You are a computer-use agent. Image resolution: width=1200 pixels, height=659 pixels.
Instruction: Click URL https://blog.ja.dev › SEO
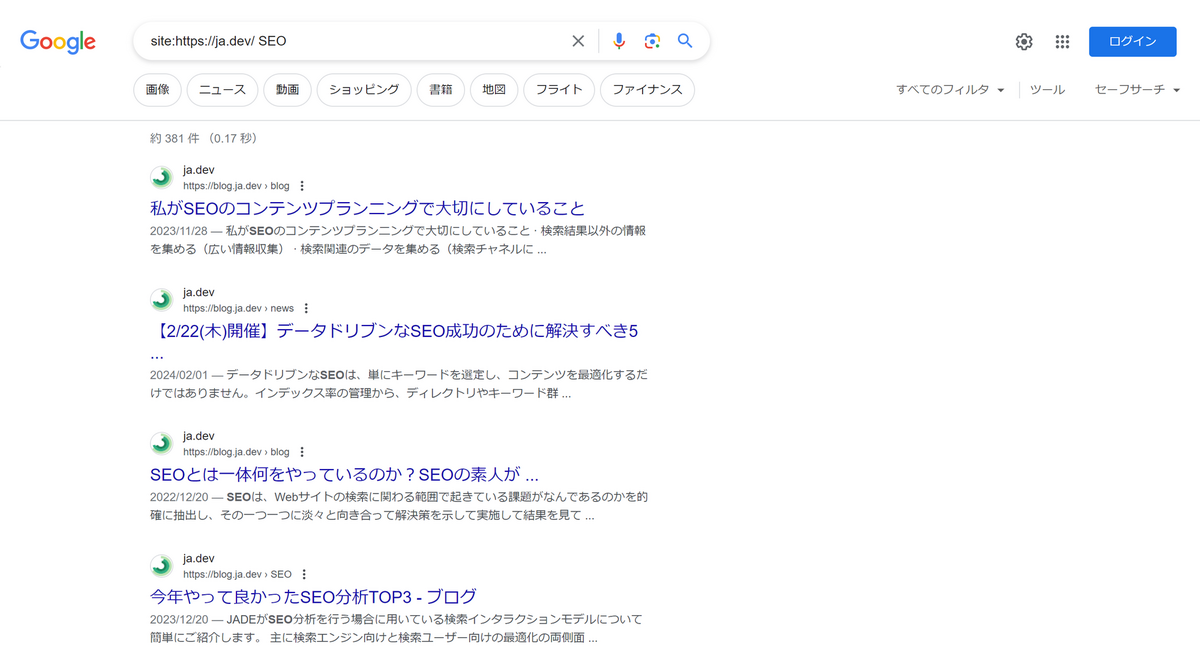click(237, 574)
